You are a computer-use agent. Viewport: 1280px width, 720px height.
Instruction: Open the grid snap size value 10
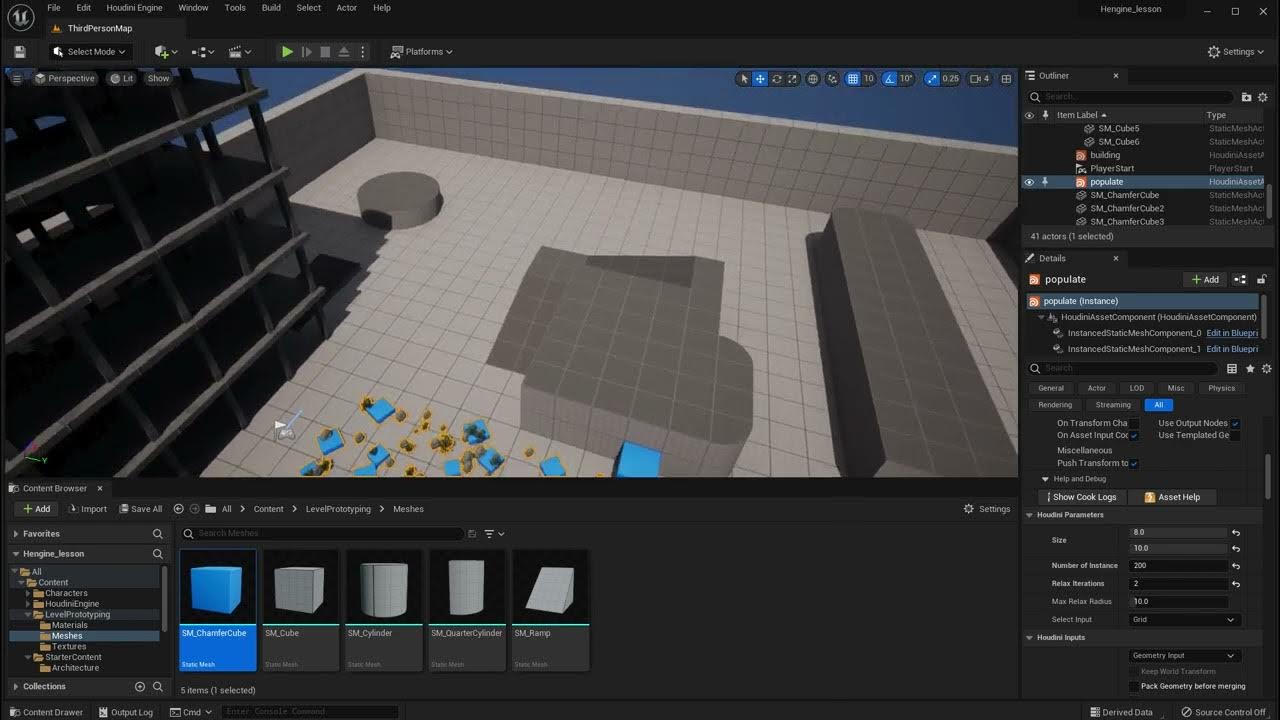868,79
